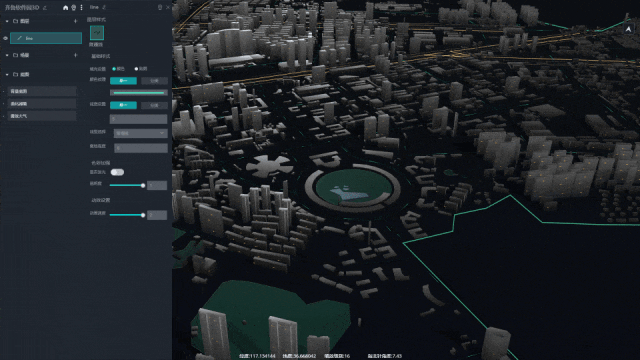The height and width of the screenshot is (360, 640).
Task: Click gray option button beside teal color mode
Action: (x=154, y=81)
